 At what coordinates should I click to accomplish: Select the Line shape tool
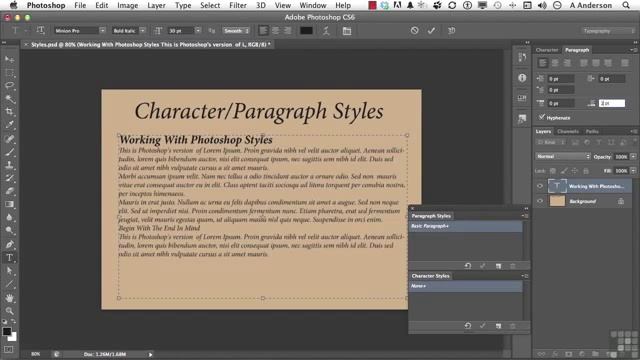(x=9, y=284)
